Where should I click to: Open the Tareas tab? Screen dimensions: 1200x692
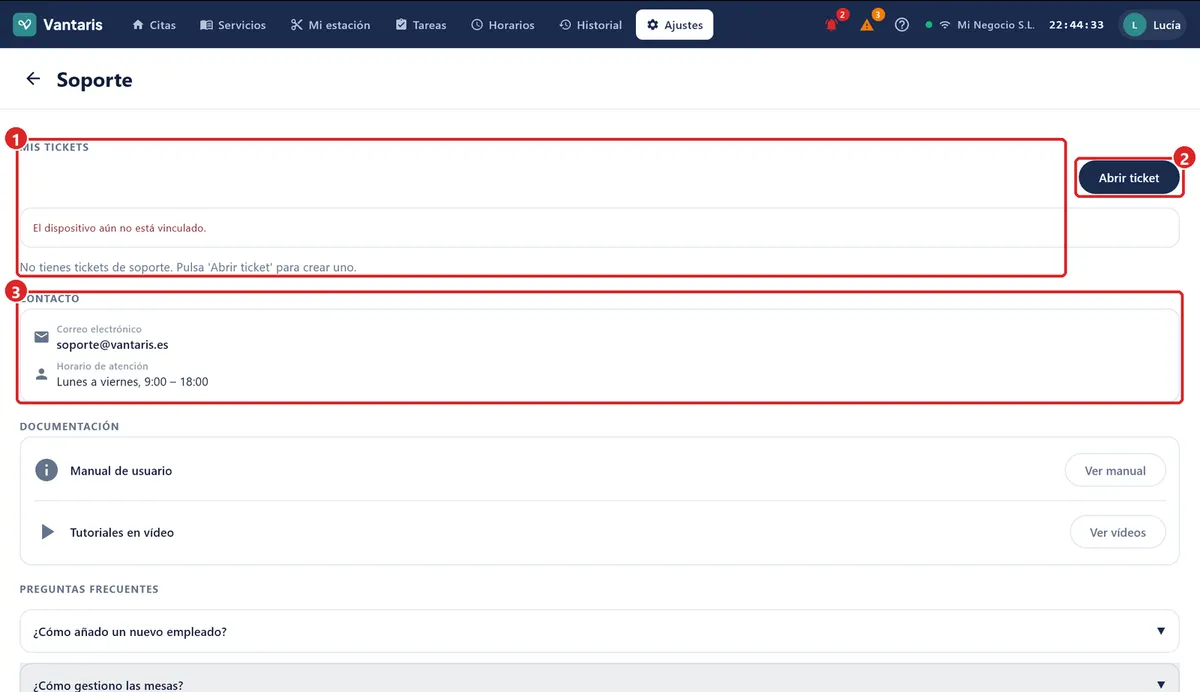coord(421,25)
